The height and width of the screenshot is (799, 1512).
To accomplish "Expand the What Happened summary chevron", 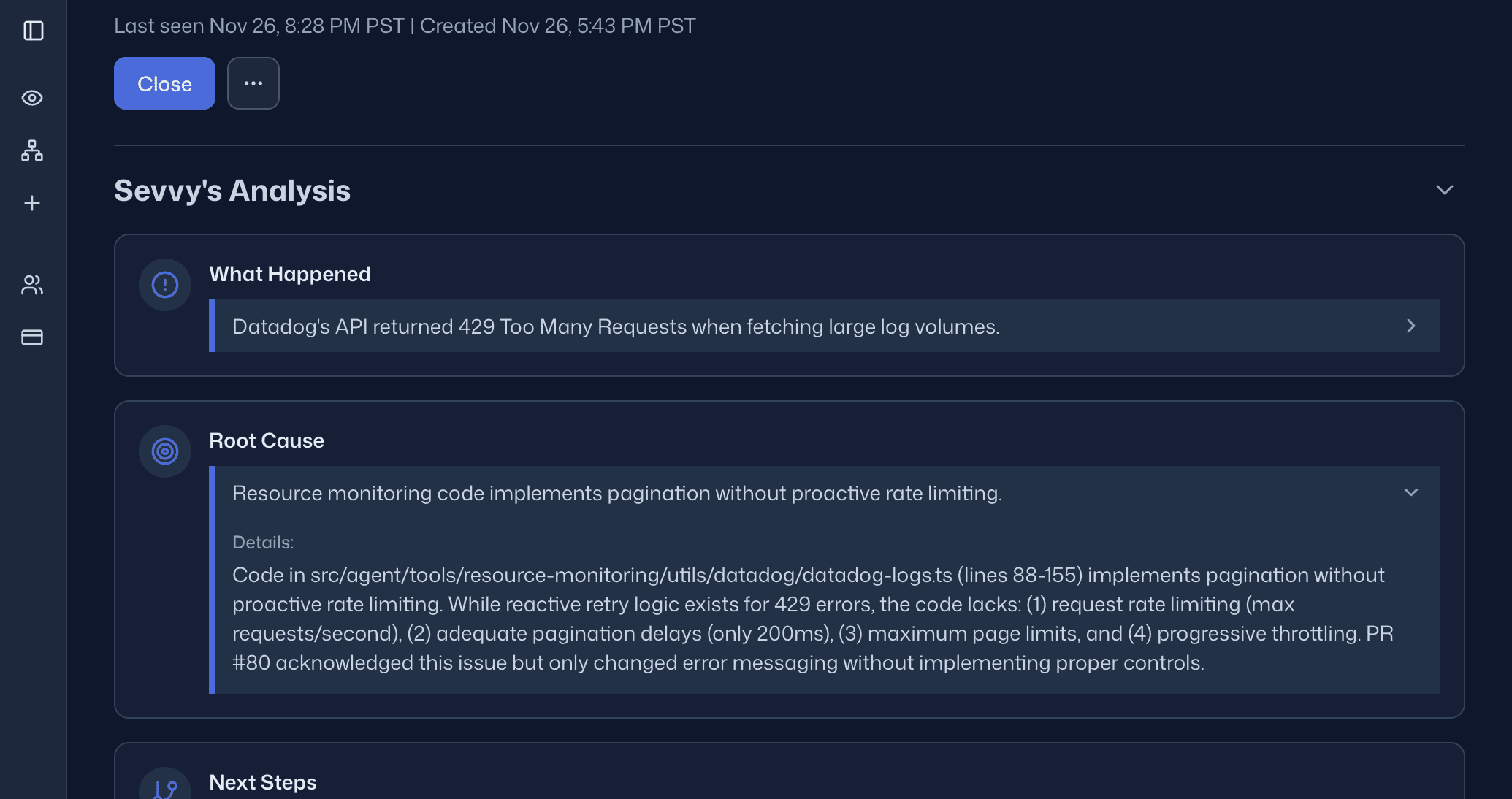I will (1410, 326).
